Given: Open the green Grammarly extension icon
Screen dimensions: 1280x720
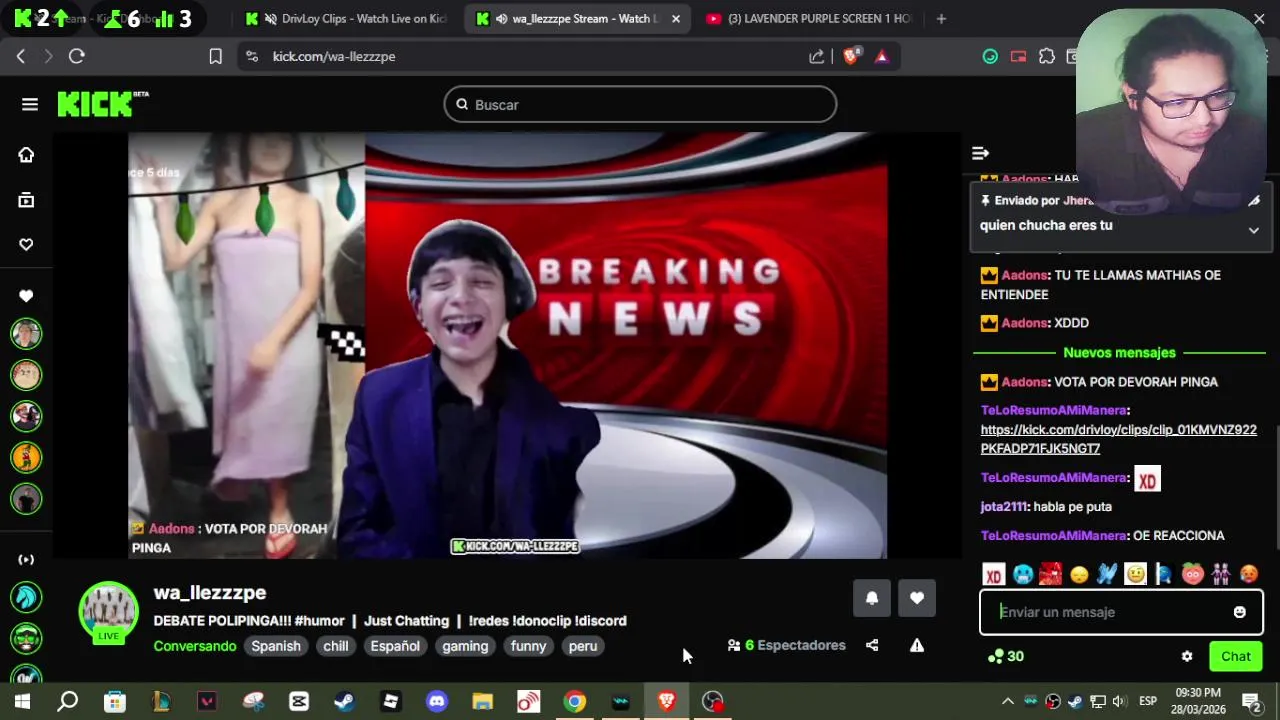Looking at the screenshot, I should pyautogui.click(x=990, y=56).
